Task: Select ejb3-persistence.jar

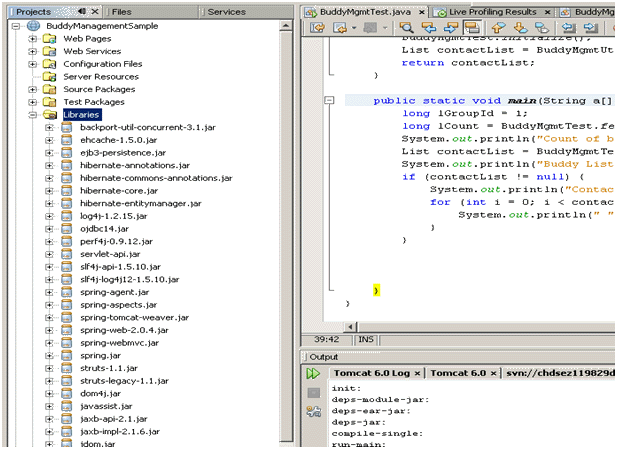Action: [x=123, y=153]
